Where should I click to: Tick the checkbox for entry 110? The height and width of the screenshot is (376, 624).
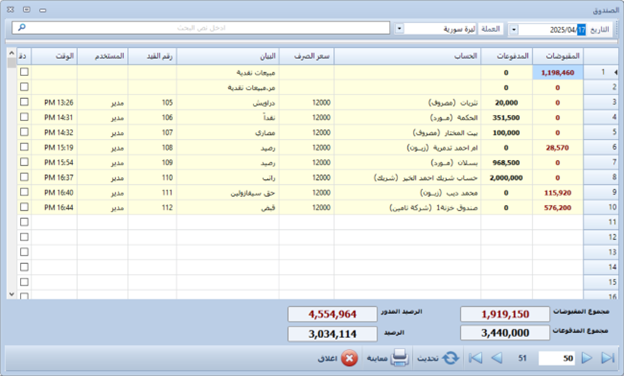coord(24,177)
